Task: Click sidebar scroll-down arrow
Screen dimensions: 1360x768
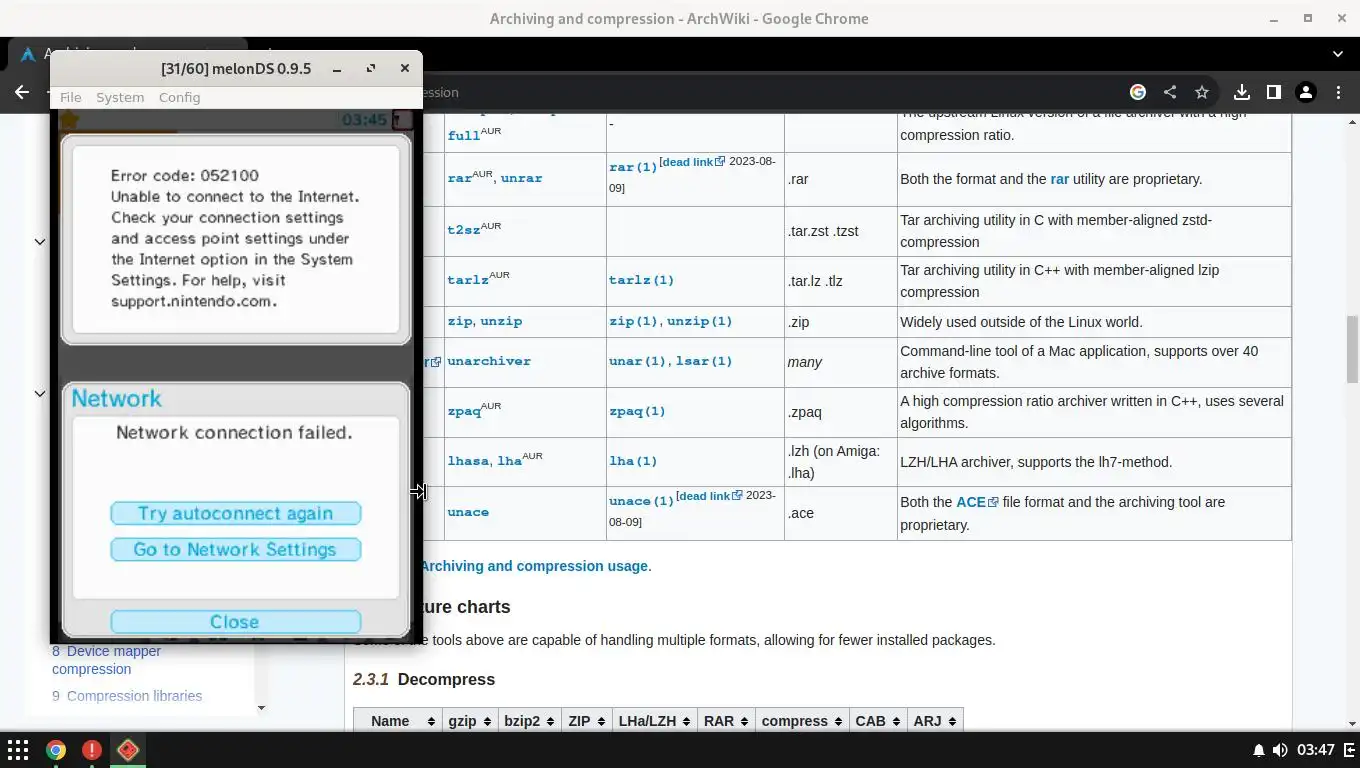Action: pyautogui.click(x=261, y=708)
